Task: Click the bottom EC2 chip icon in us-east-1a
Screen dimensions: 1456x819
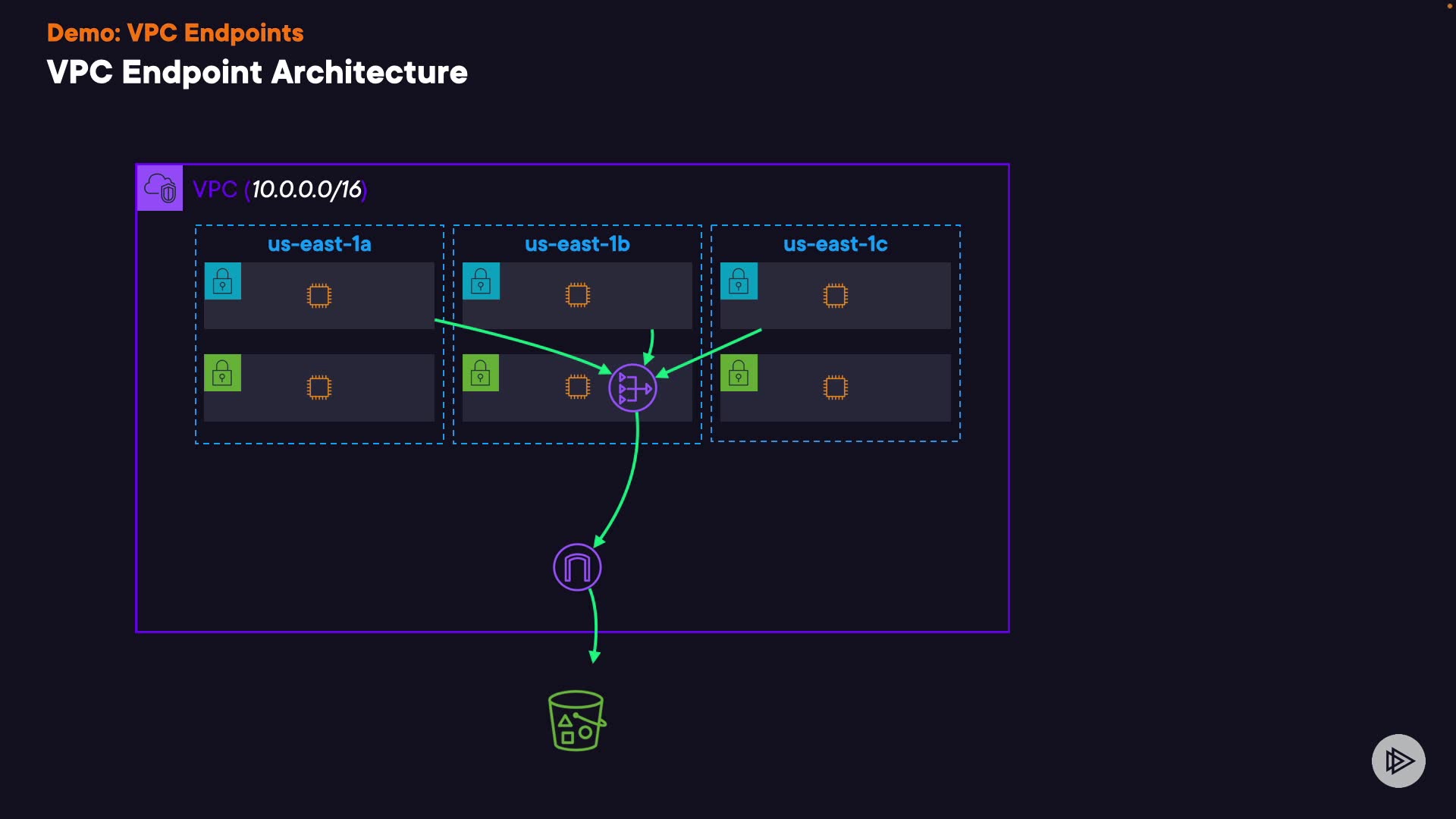Action: [319, 388]
